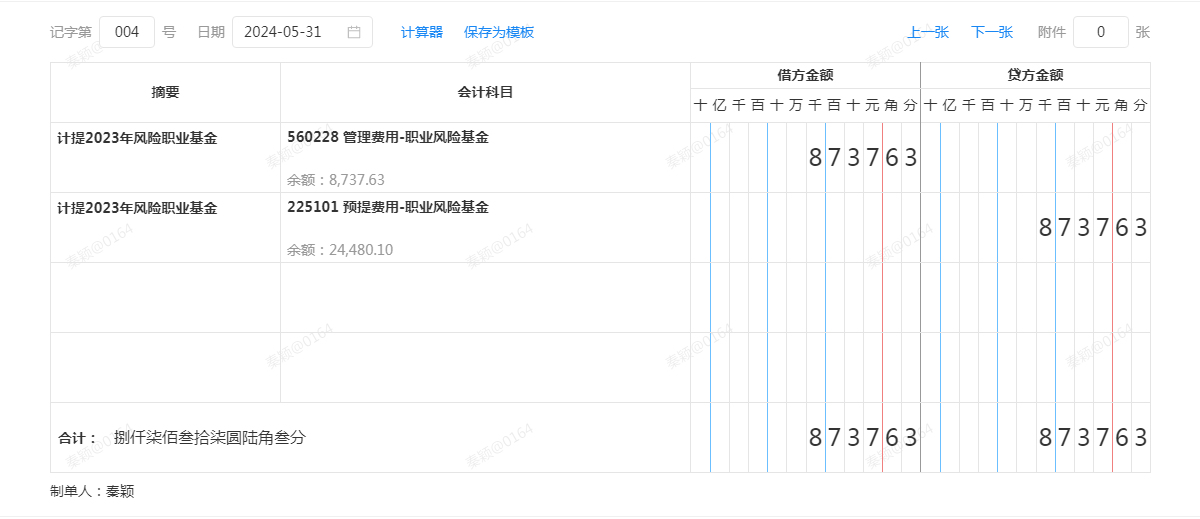Go to previous voucher with 上一张
Screen dimensions: 1200x519
click(928, 32)
